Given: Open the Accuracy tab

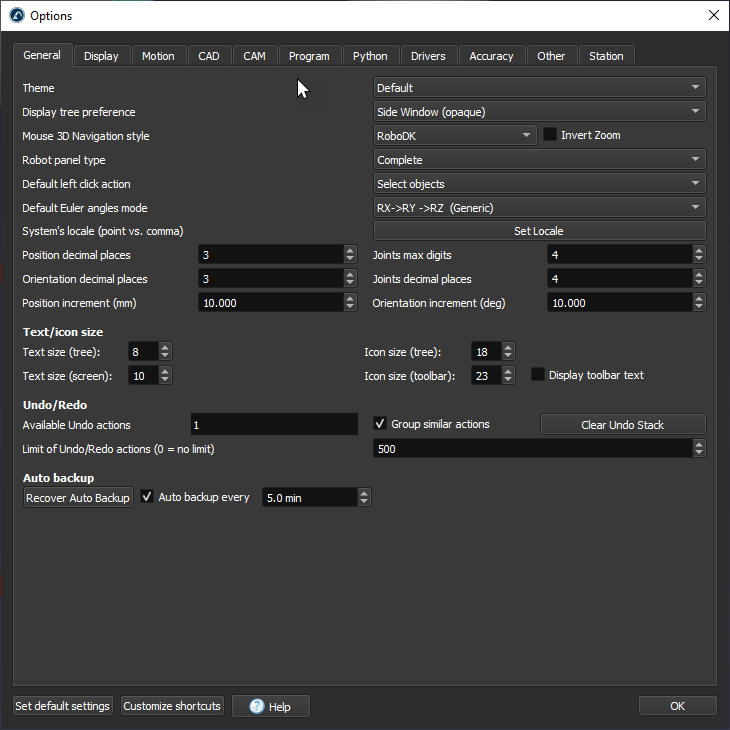Looking at the screenshot, I should pyautogui.click(x=491, y=56).
